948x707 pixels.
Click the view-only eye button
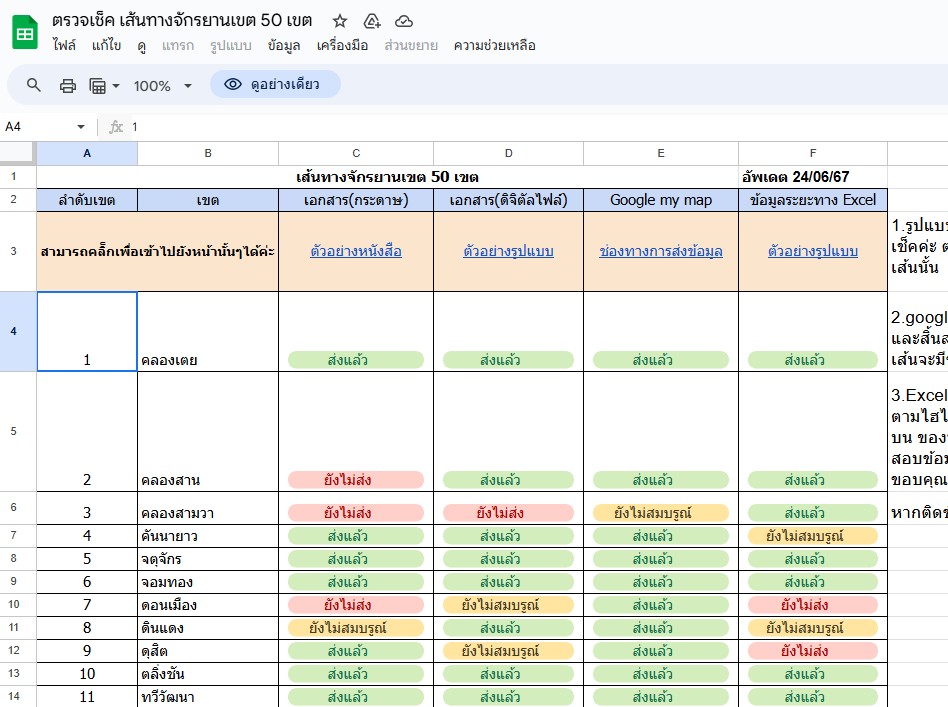[275, 85]
